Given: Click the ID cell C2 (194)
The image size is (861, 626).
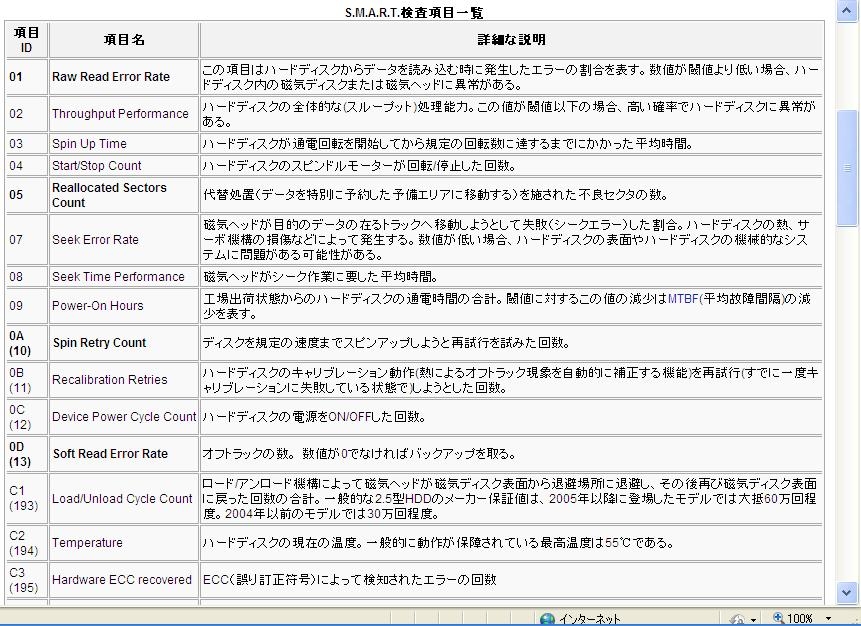Looking at the screenshot, I should pyautogui.click(x=26, y=543).
